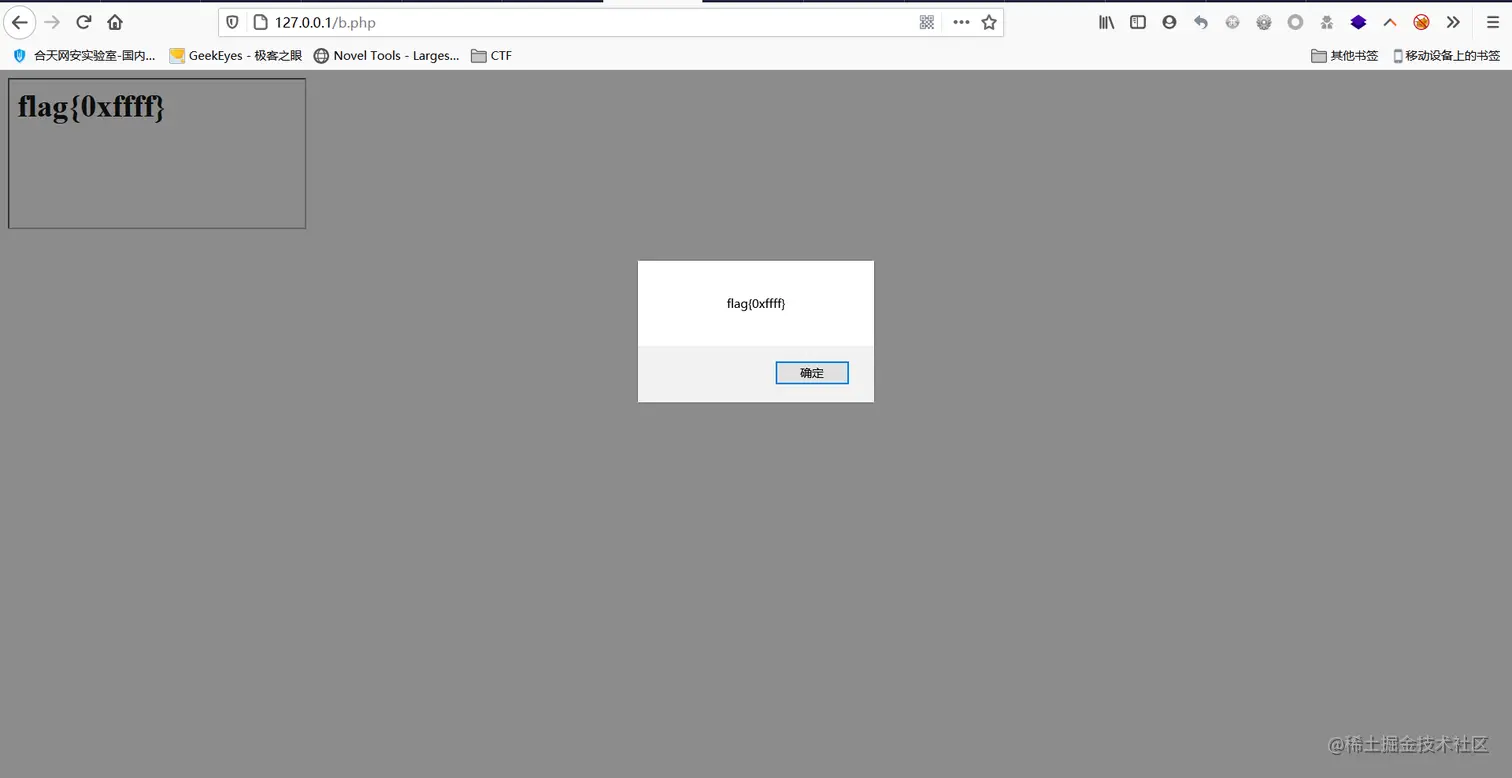Image resolution: width=1512 pixels, height=778 pixels.
Task: Go to the browser home page
Action: [115, 22]
